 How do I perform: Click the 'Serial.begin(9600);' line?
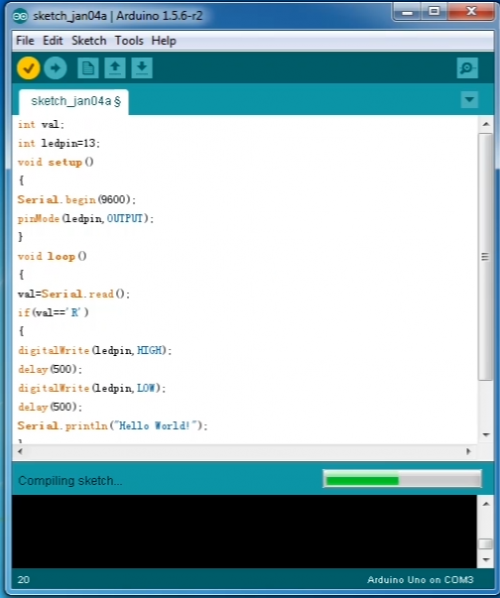(x=76, y=199)
